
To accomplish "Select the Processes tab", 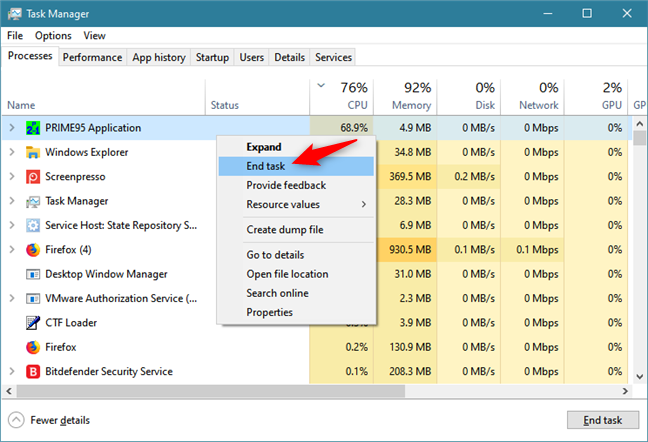I will (30, 56).
